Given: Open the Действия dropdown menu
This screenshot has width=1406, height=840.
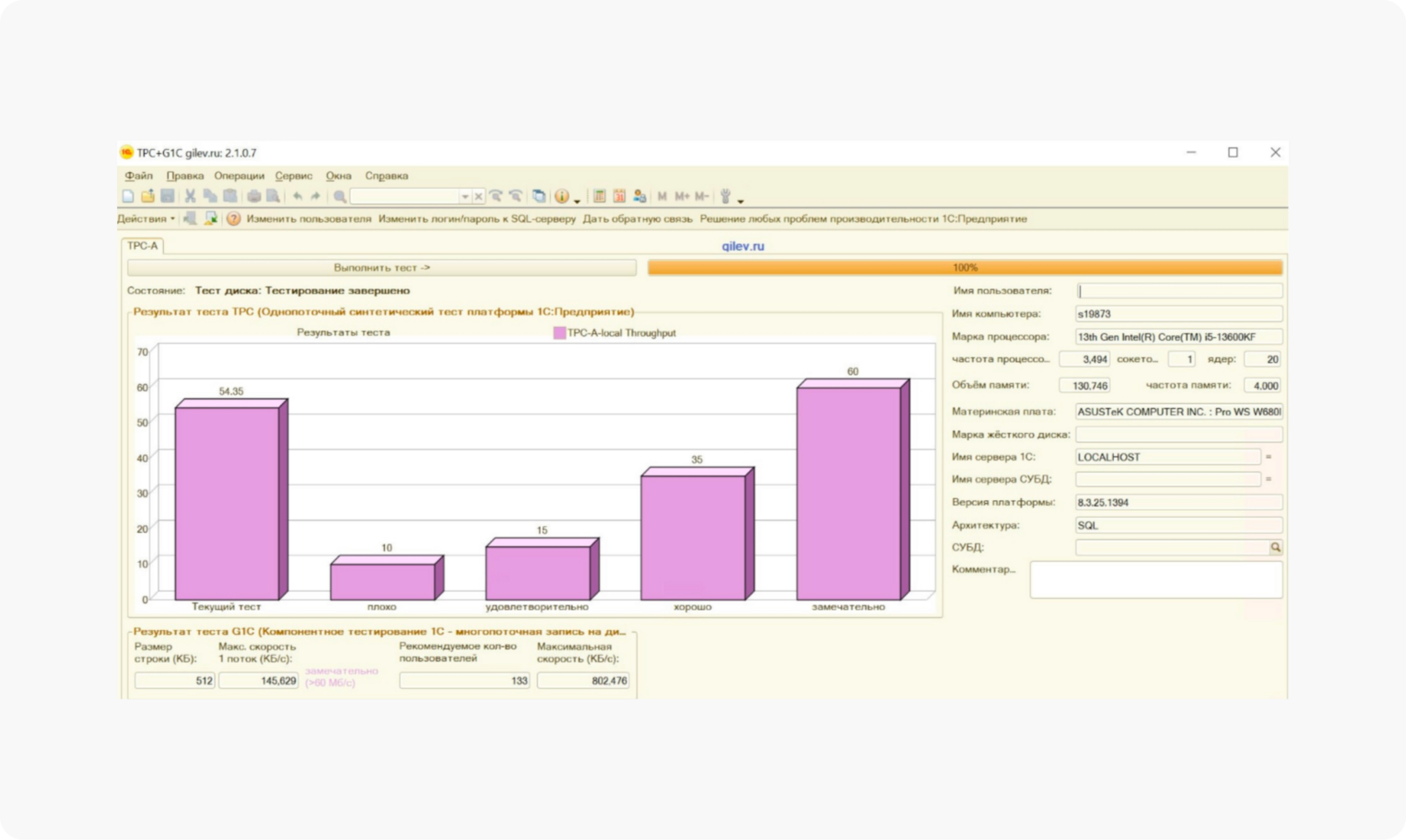Looking at the screenshot, I should click(146, 219).
